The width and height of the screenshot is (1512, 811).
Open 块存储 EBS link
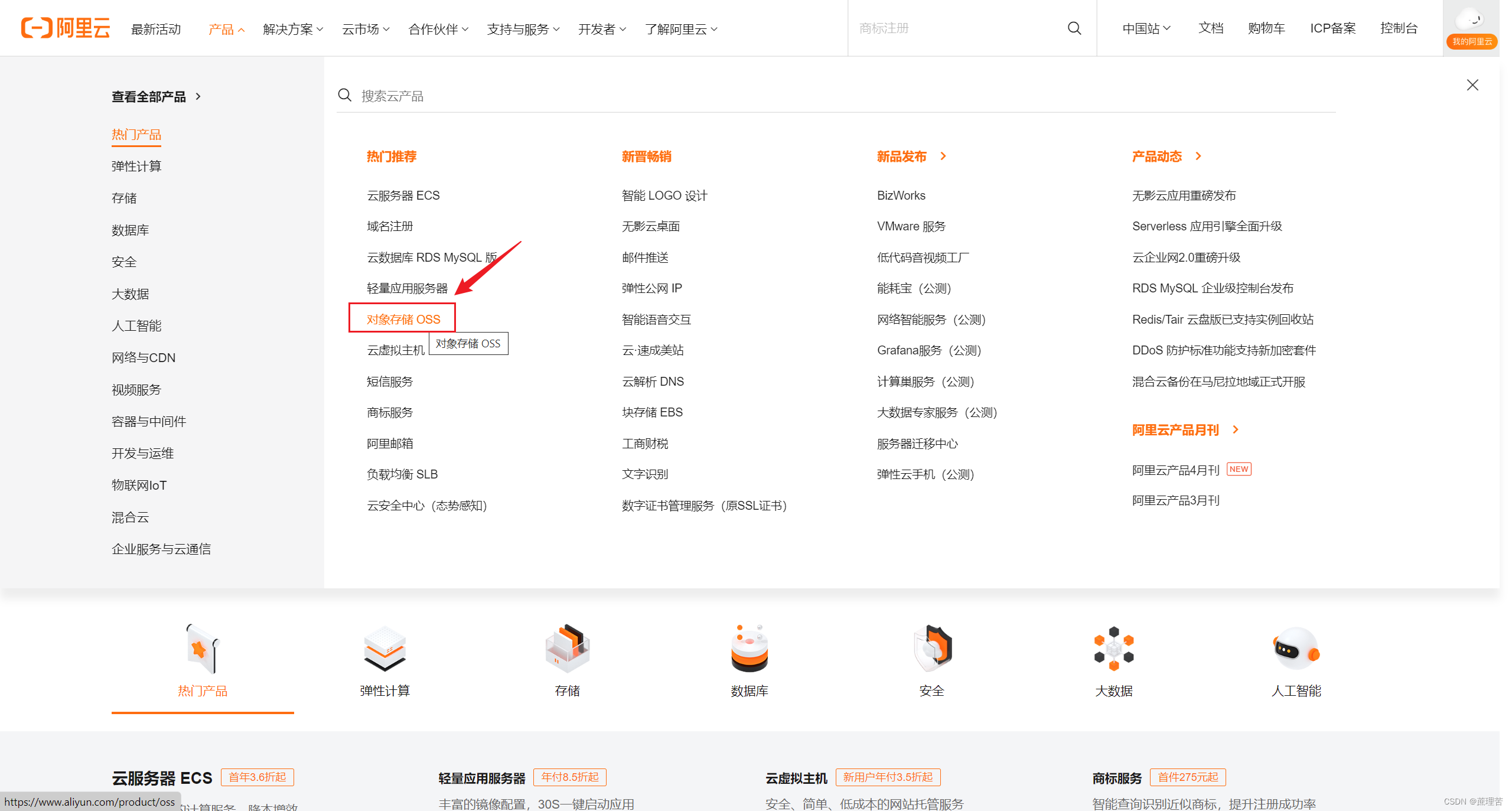pos(652,412)
